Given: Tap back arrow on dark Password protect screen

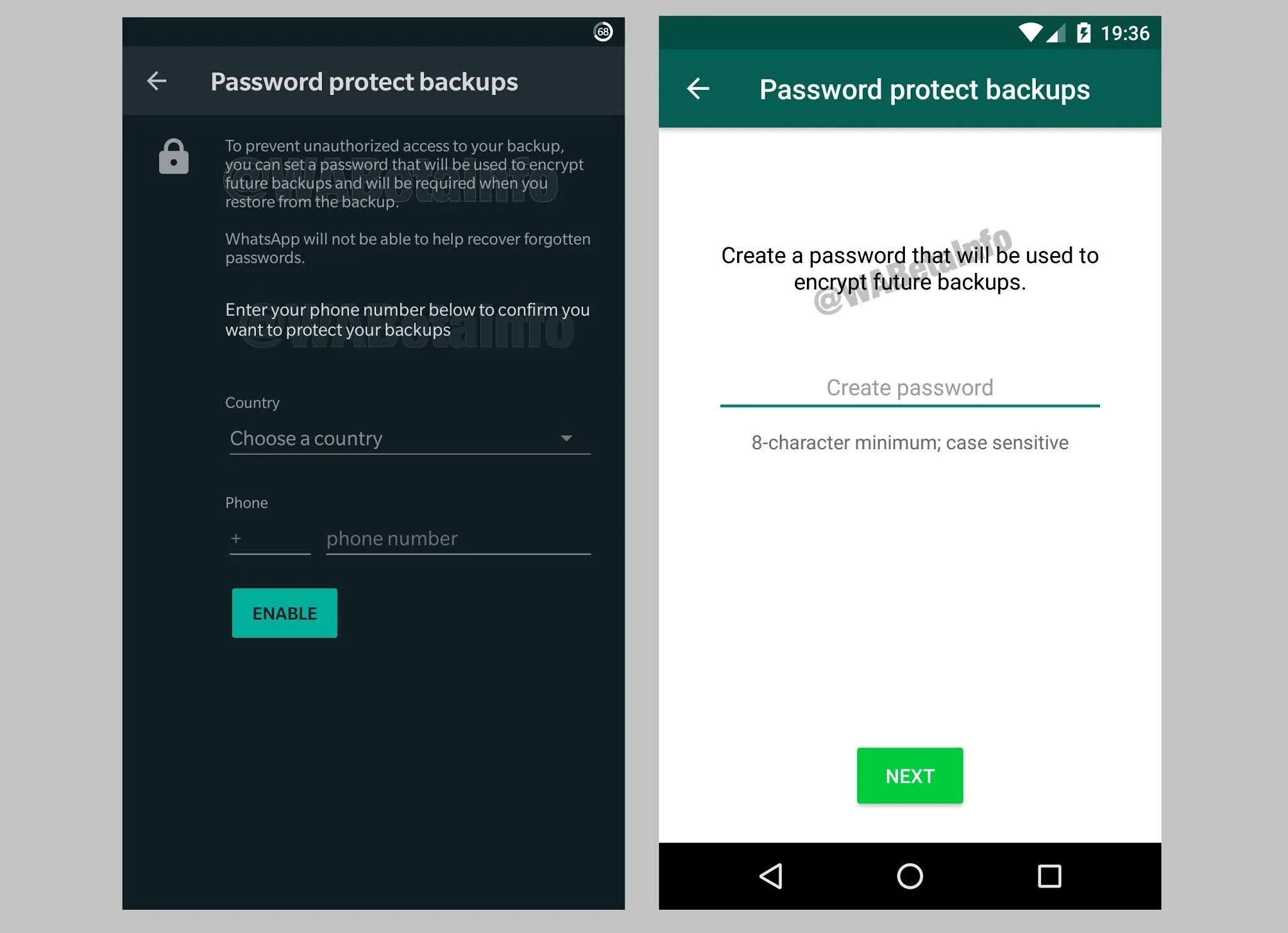Looking at the screenshot, I should click(157, 81).
